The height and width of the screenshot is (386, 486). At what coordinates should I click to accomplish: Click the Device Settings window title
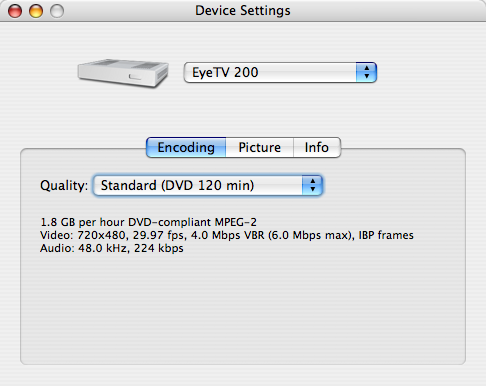pos(243,11)
